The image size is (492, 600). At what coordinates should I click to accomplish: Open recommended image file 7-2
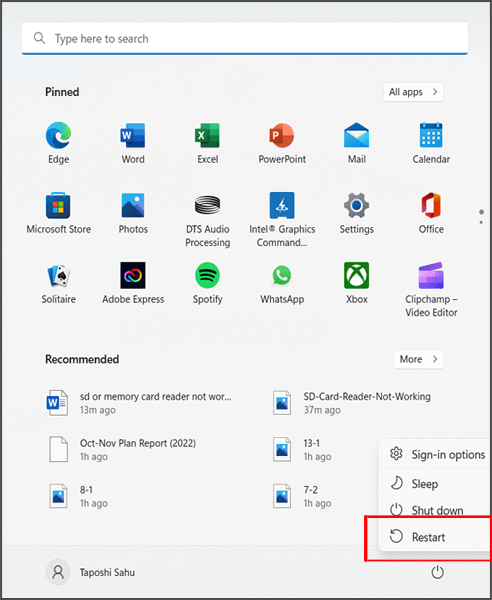point(302,496)
